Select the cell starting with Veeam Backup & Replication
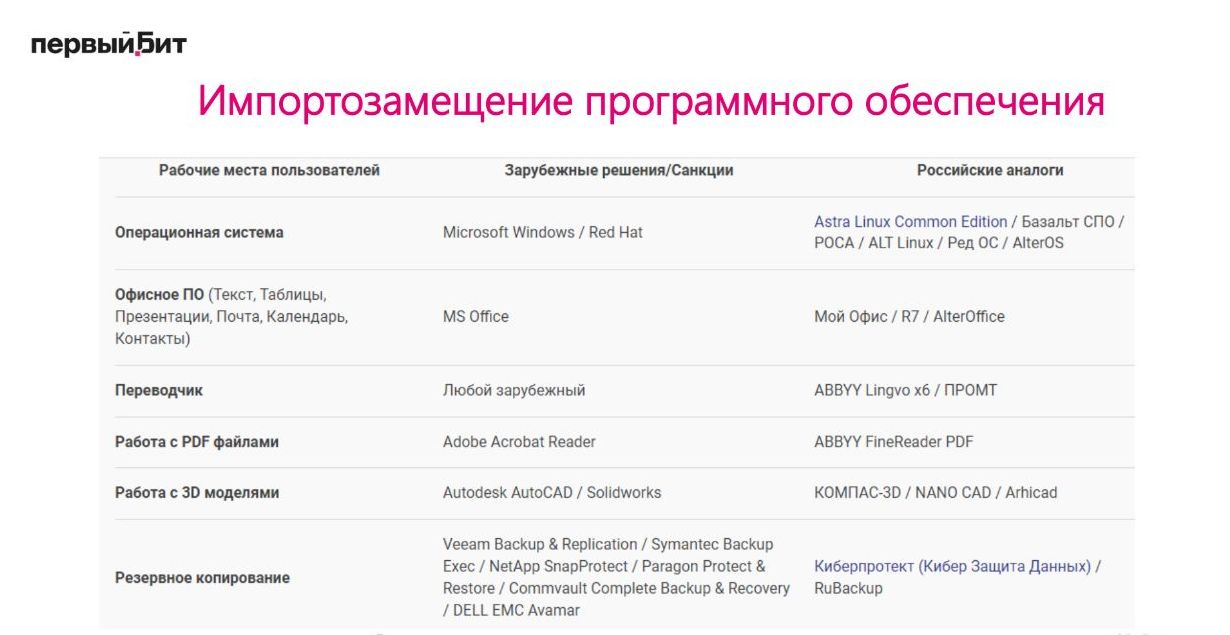The width and height of the screenshot is (1230, 635). tap(616, 577)
